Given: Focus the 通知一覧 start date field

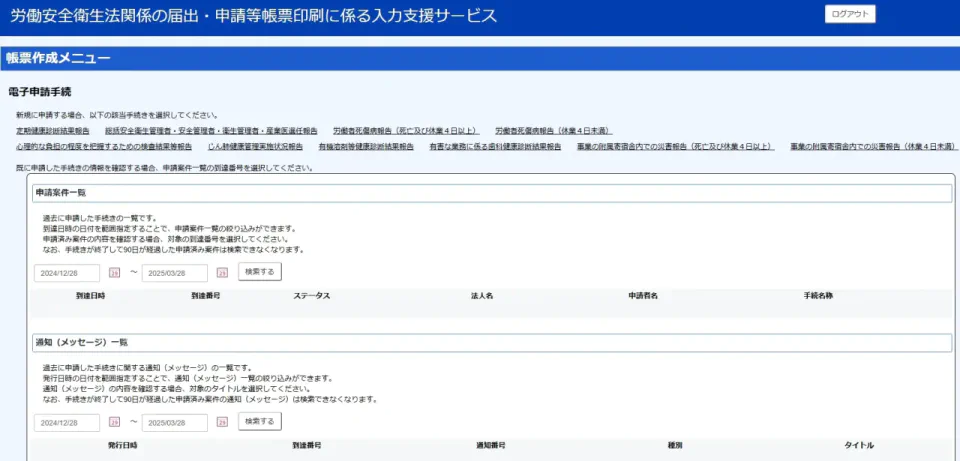Looking at the screenshot, I should click(67, 422).
